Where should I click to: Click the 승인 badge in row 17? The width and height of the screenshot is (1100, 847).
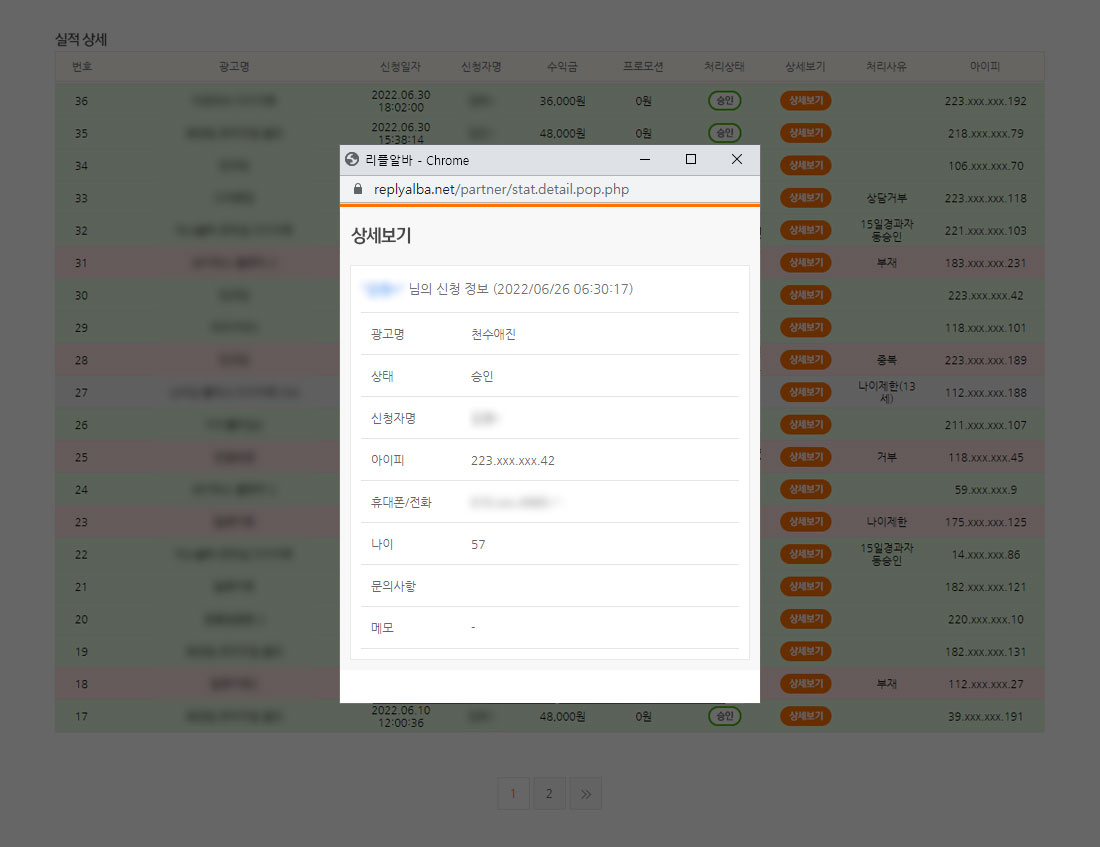(x=724, y=716)
